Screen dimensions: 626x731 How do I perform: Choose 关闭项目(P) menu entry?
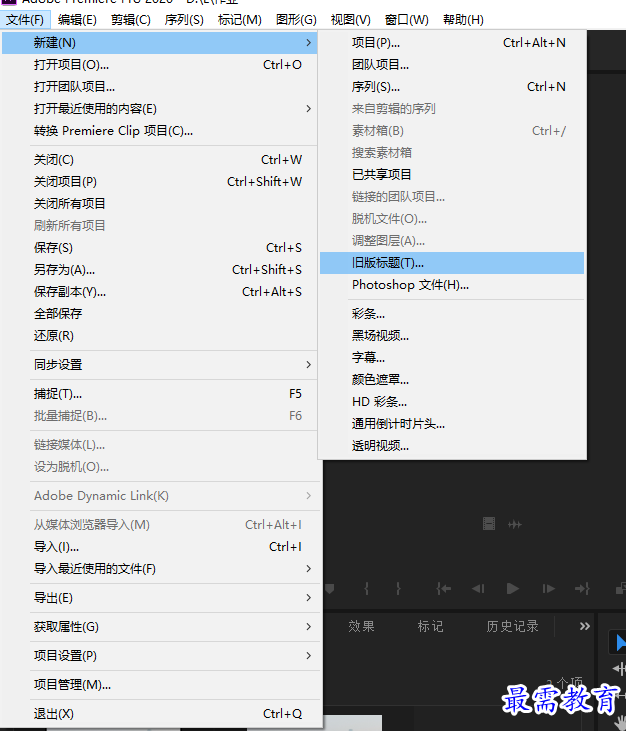click(159, 182)
